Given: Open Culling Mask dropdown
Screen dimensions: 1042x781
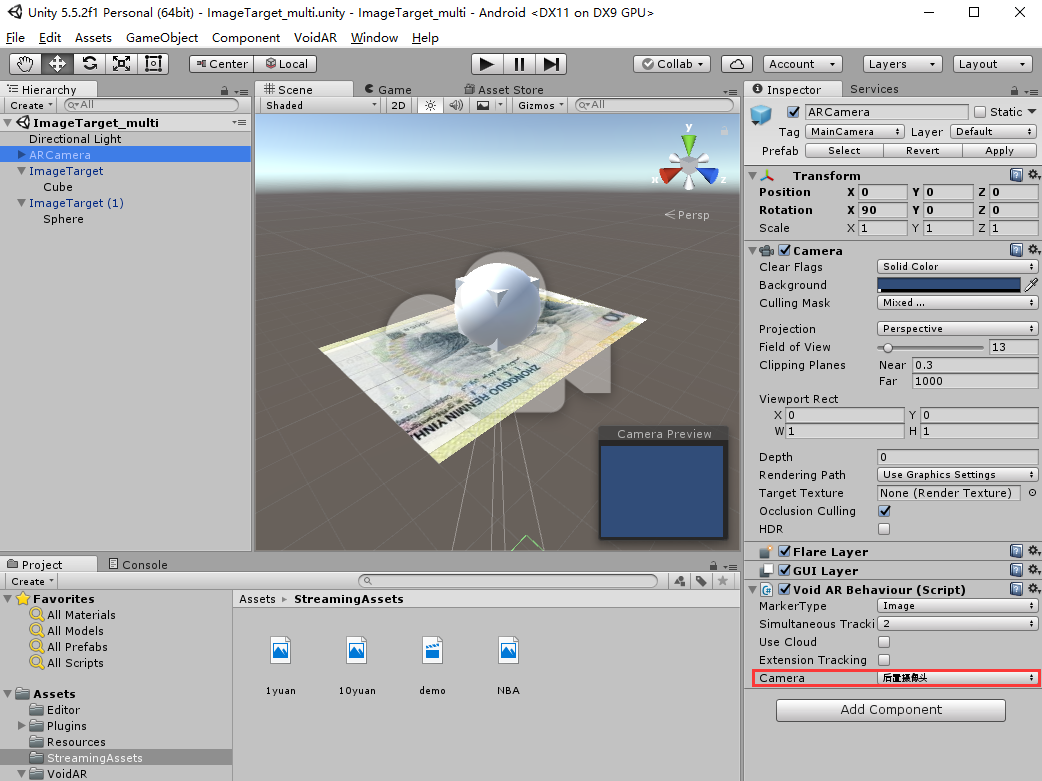Looking at the screenshot, I should (958, 303).
